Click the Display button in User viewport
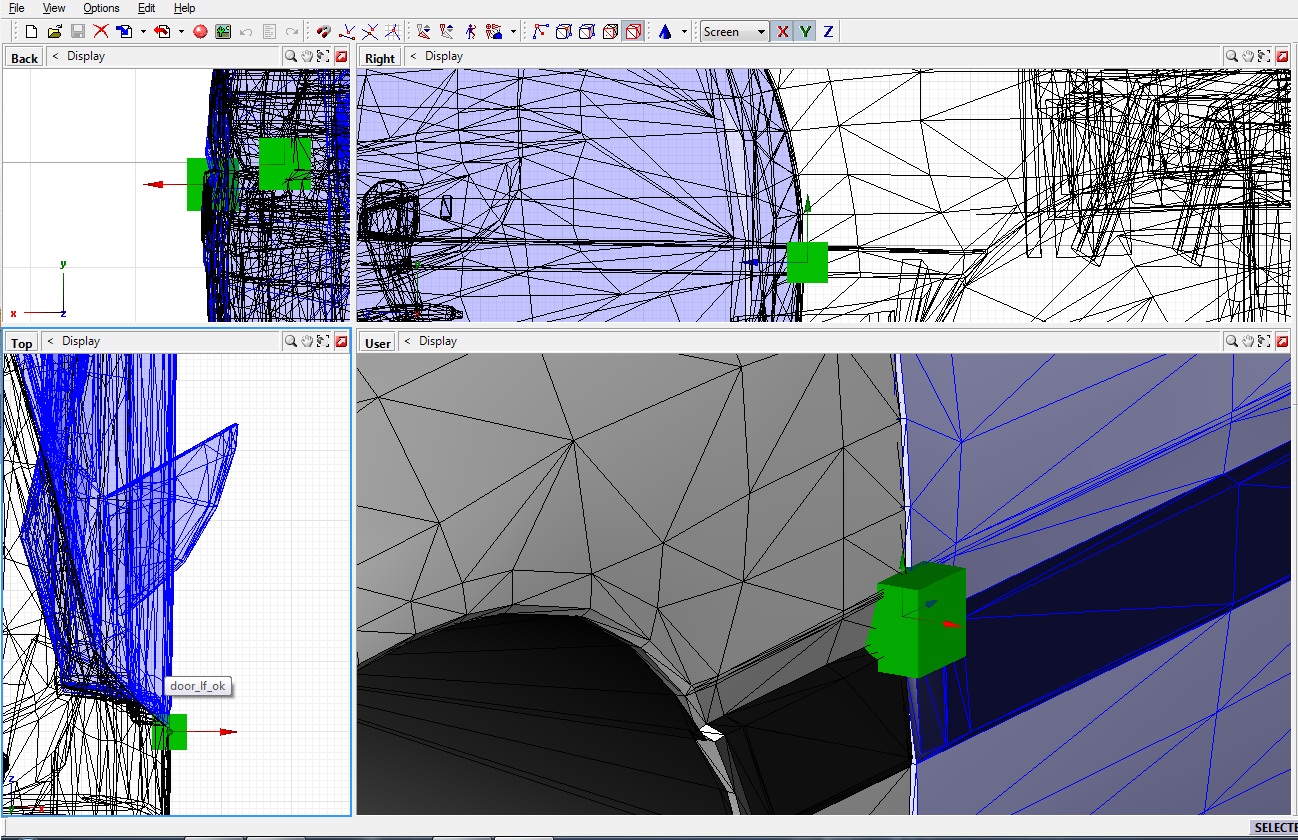Viewport: 1298px width, 840px height. pos(437,342)
